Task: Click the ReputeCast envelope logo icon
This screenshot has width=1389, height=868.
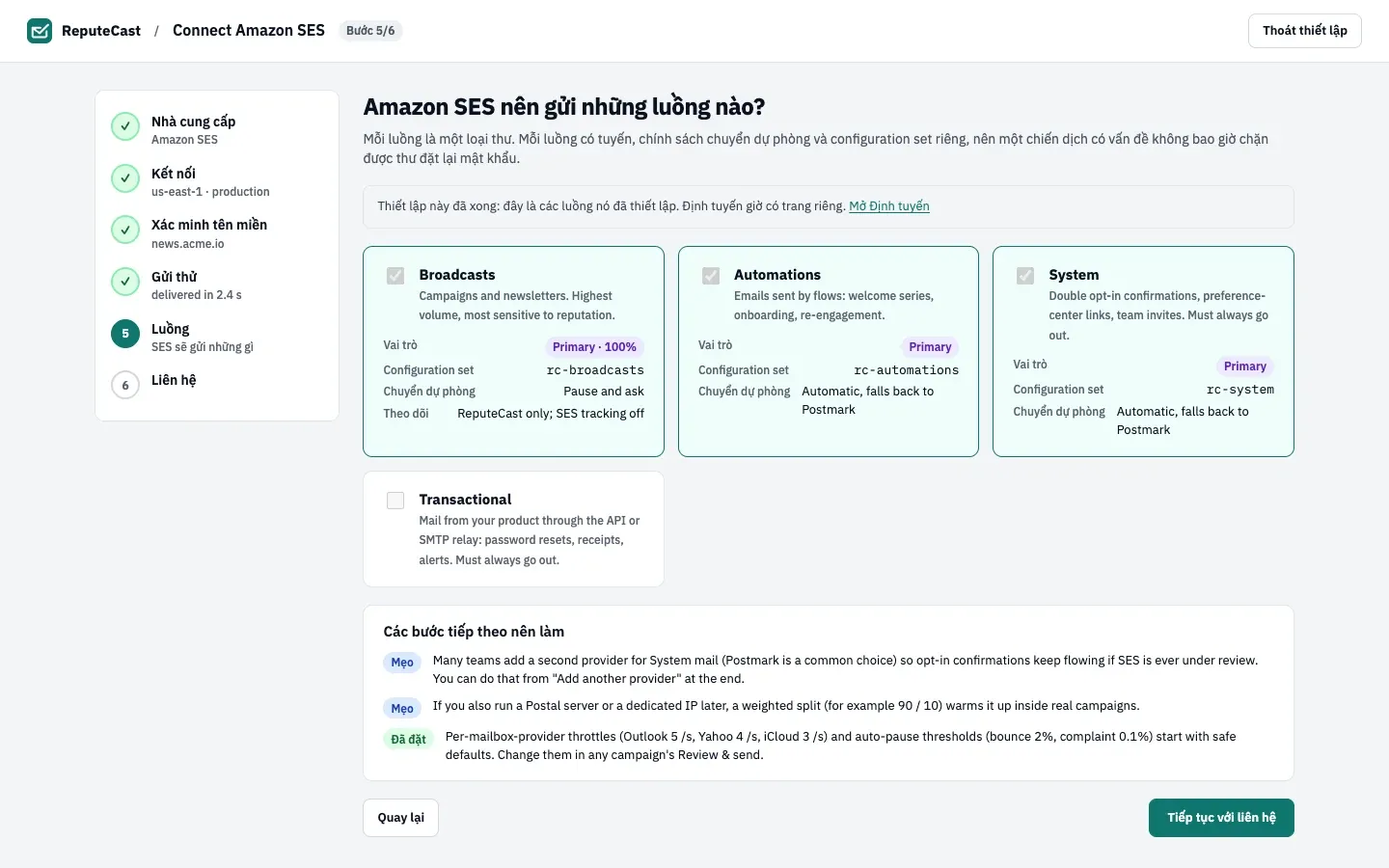Action: (x=40, y=31)
